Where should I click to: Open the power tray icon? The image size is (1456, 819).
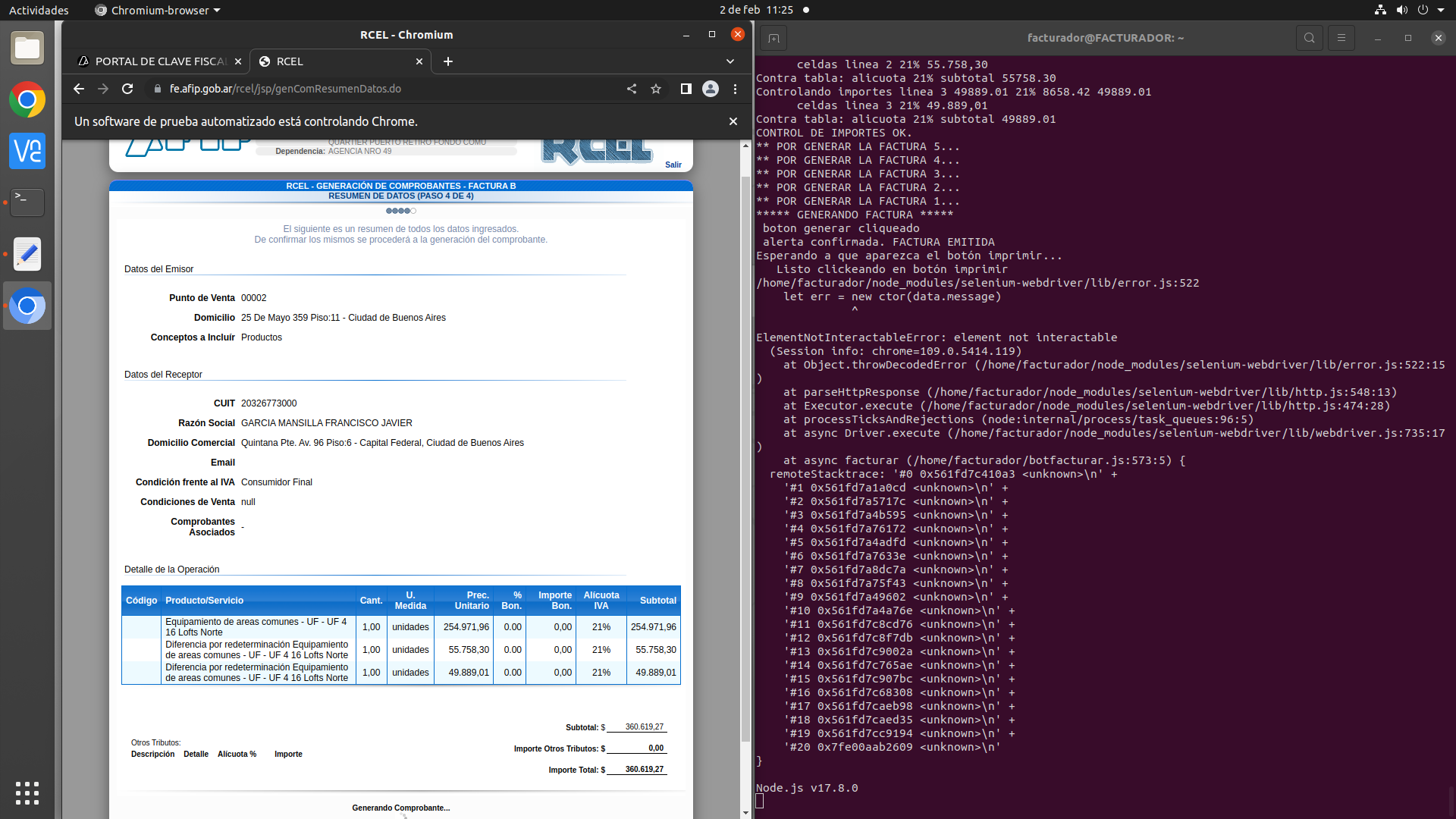point(1423,10)
